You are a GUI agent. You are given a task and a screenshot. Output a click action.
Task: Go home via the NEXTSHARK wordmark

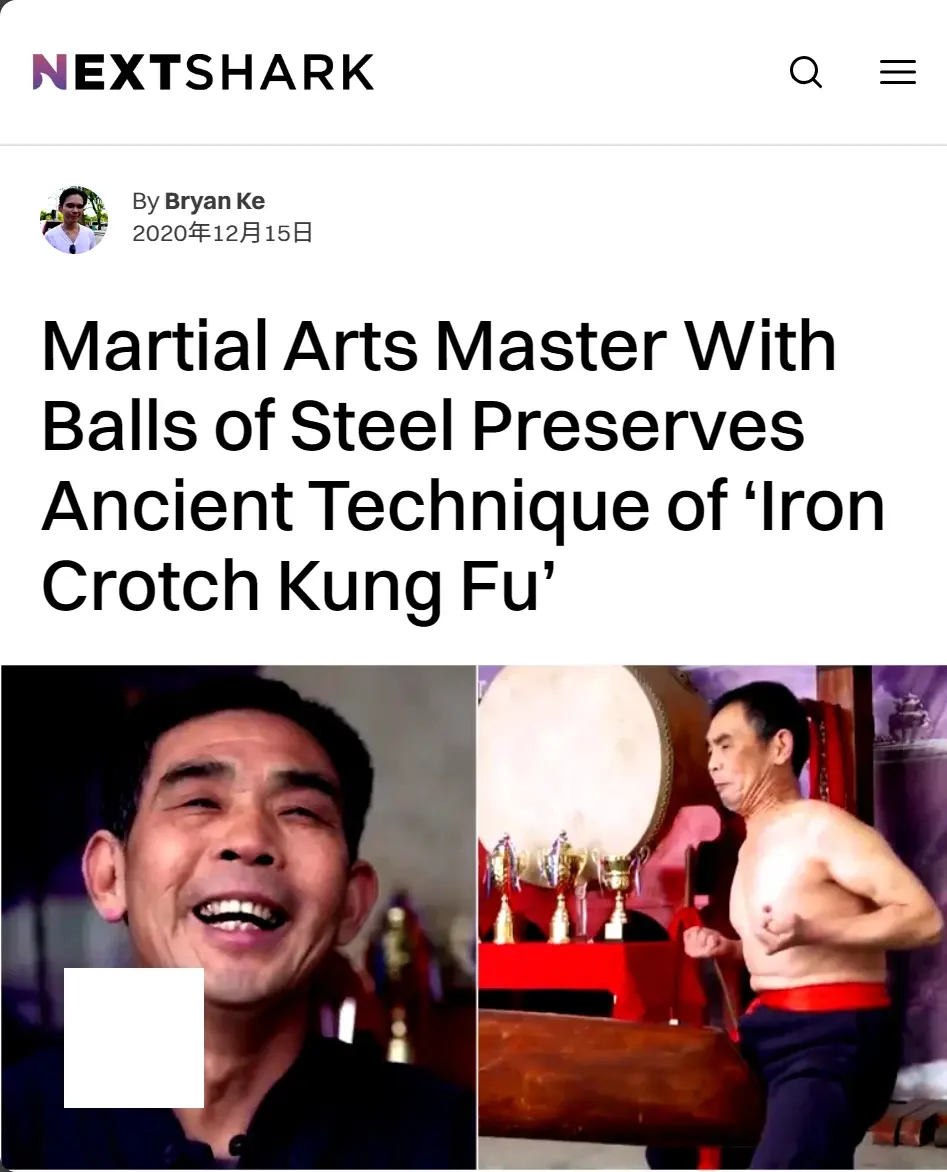pos(203,72)
